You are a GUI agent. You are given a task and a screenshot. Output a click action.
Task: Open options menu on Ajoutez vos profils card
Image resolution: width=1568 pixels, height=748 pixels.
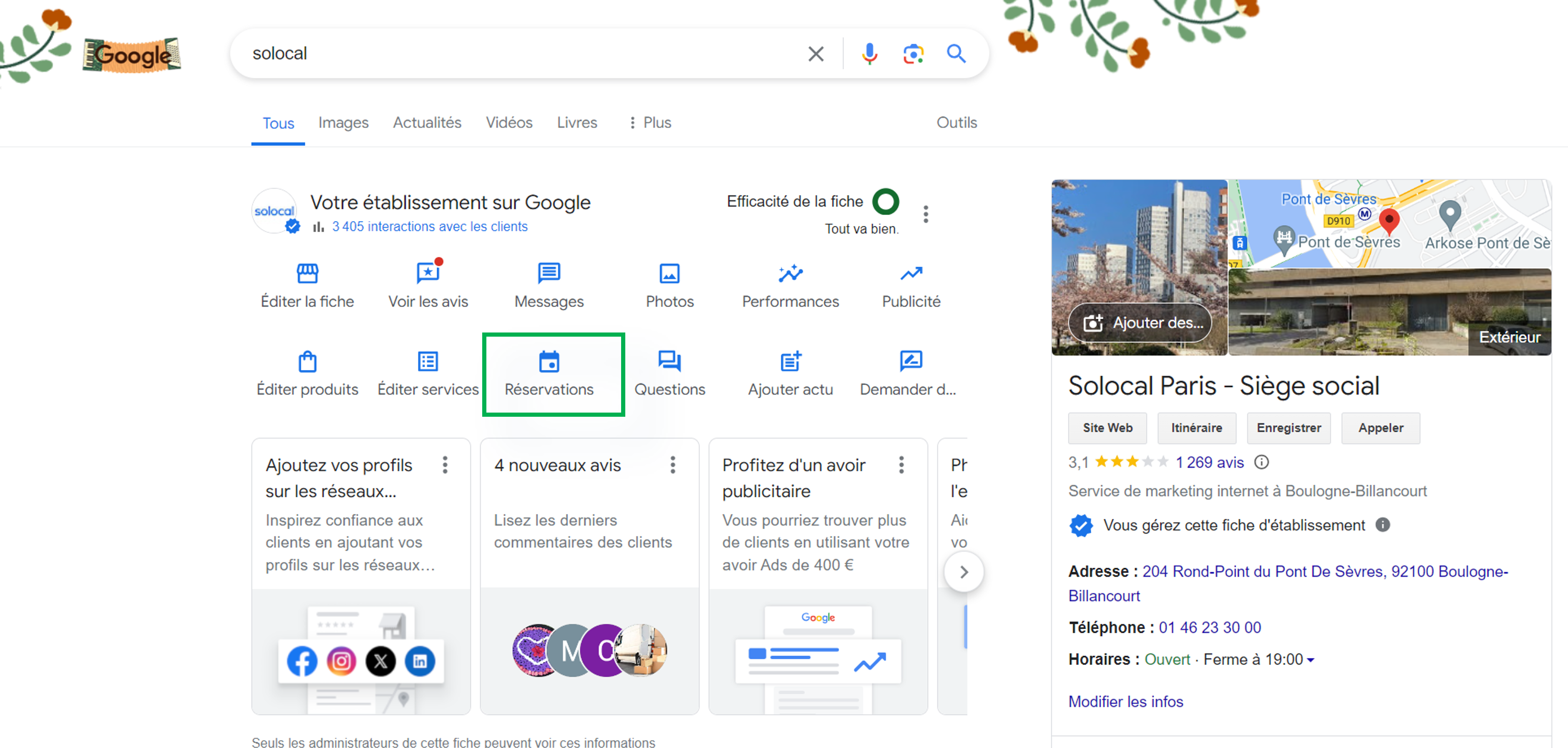(x=445, y=465)
